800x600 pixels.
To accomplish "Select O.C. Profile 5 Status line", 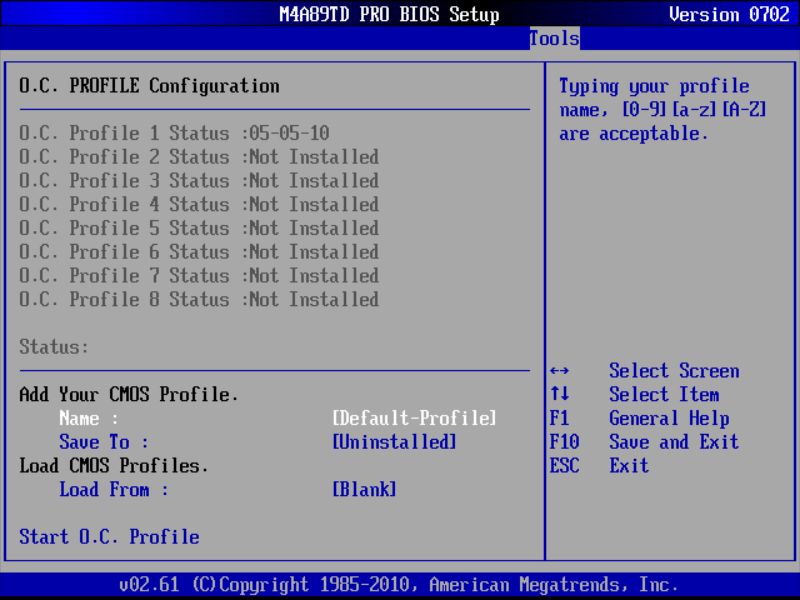I will [x=196, y=228].
